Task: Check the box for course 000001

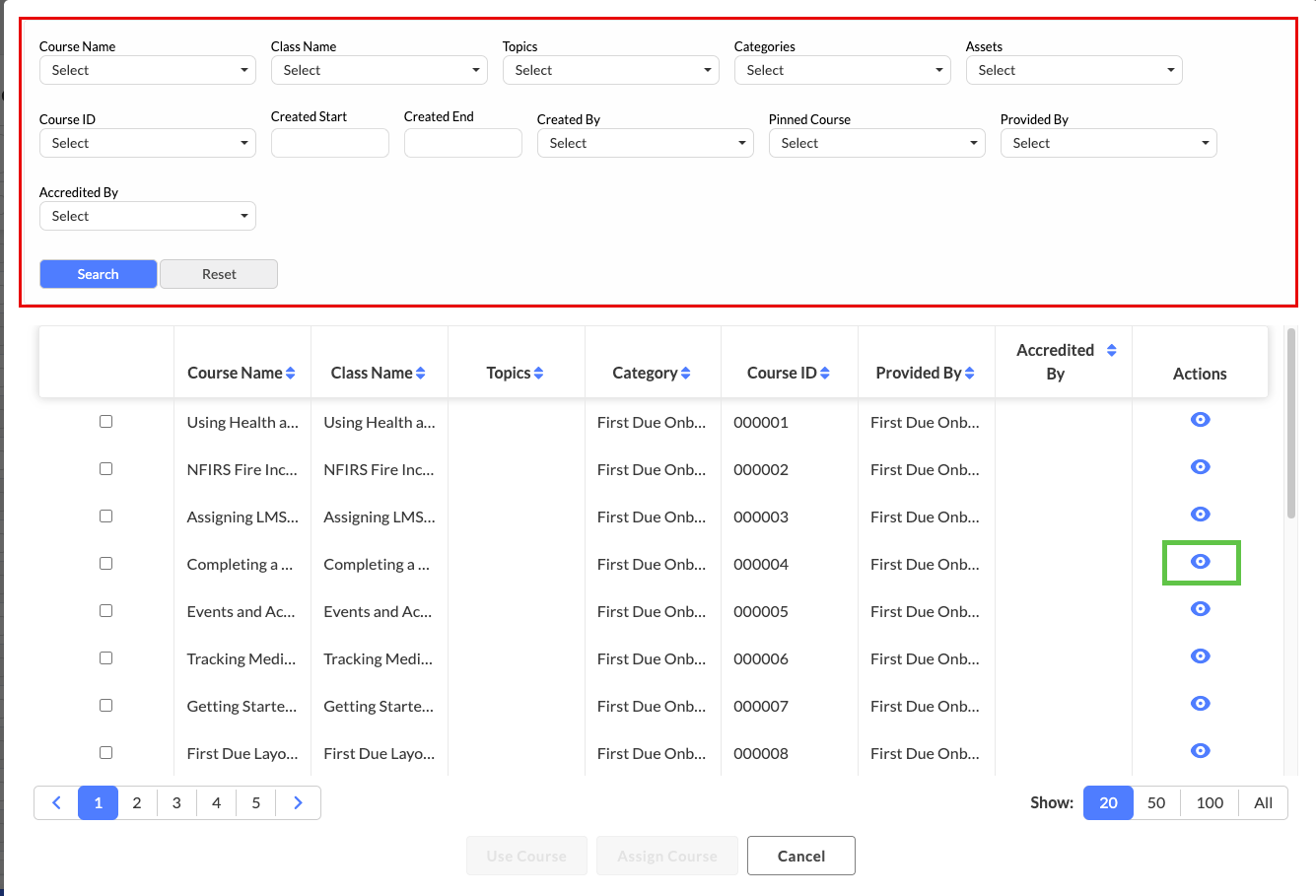Action: click(105, 422)
